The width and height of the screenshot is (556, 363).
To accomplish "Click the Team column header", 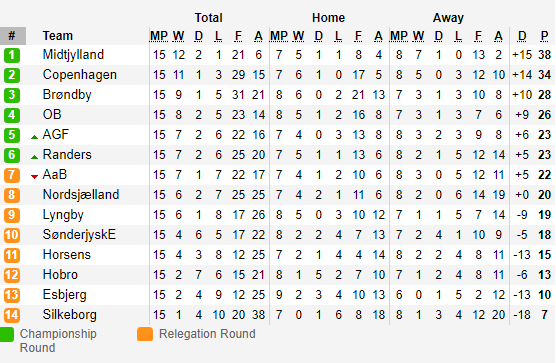I will (x=58, y=36).
